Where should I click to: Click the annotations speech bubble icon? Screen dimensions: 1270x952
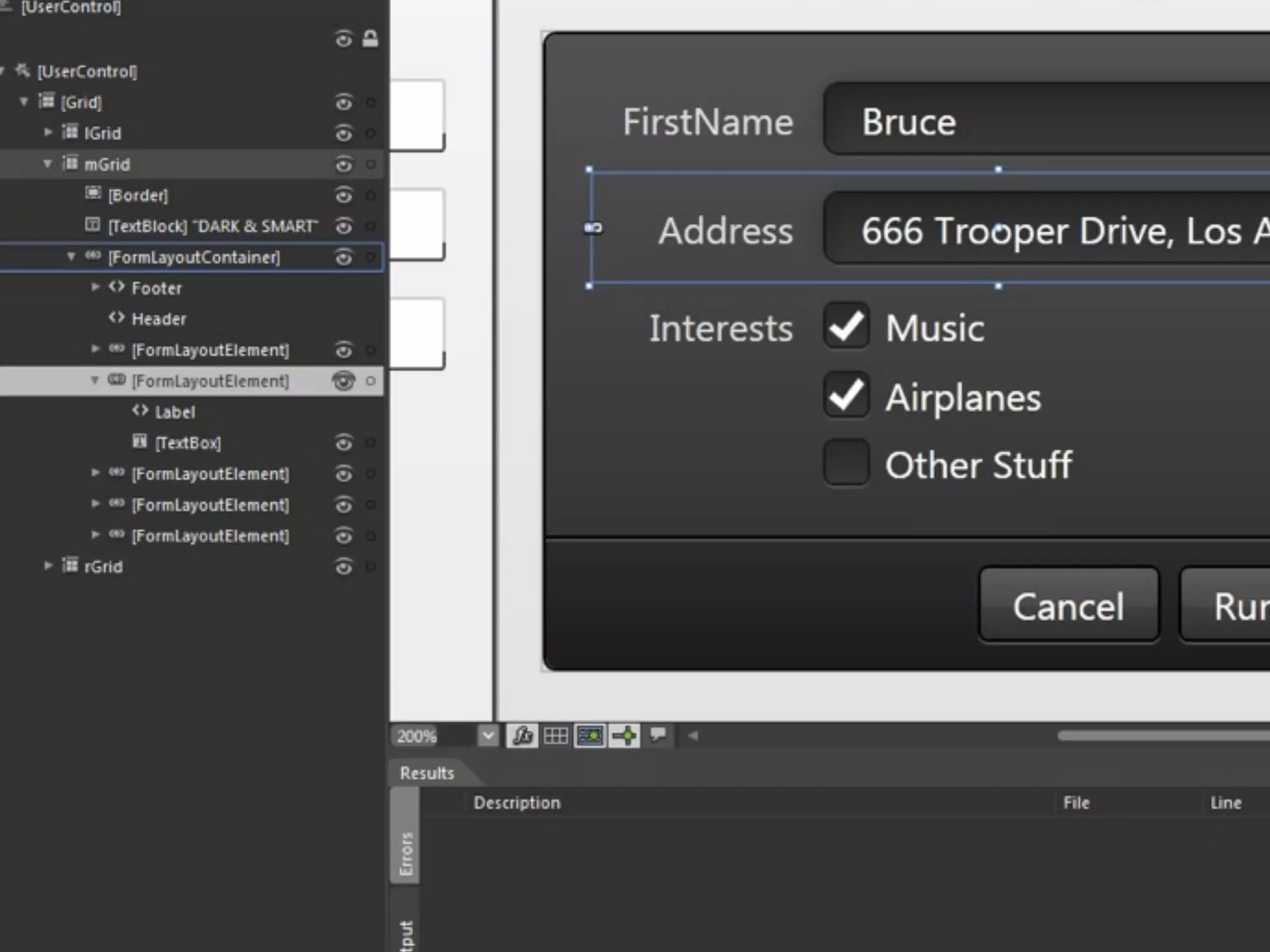point(658,735)
